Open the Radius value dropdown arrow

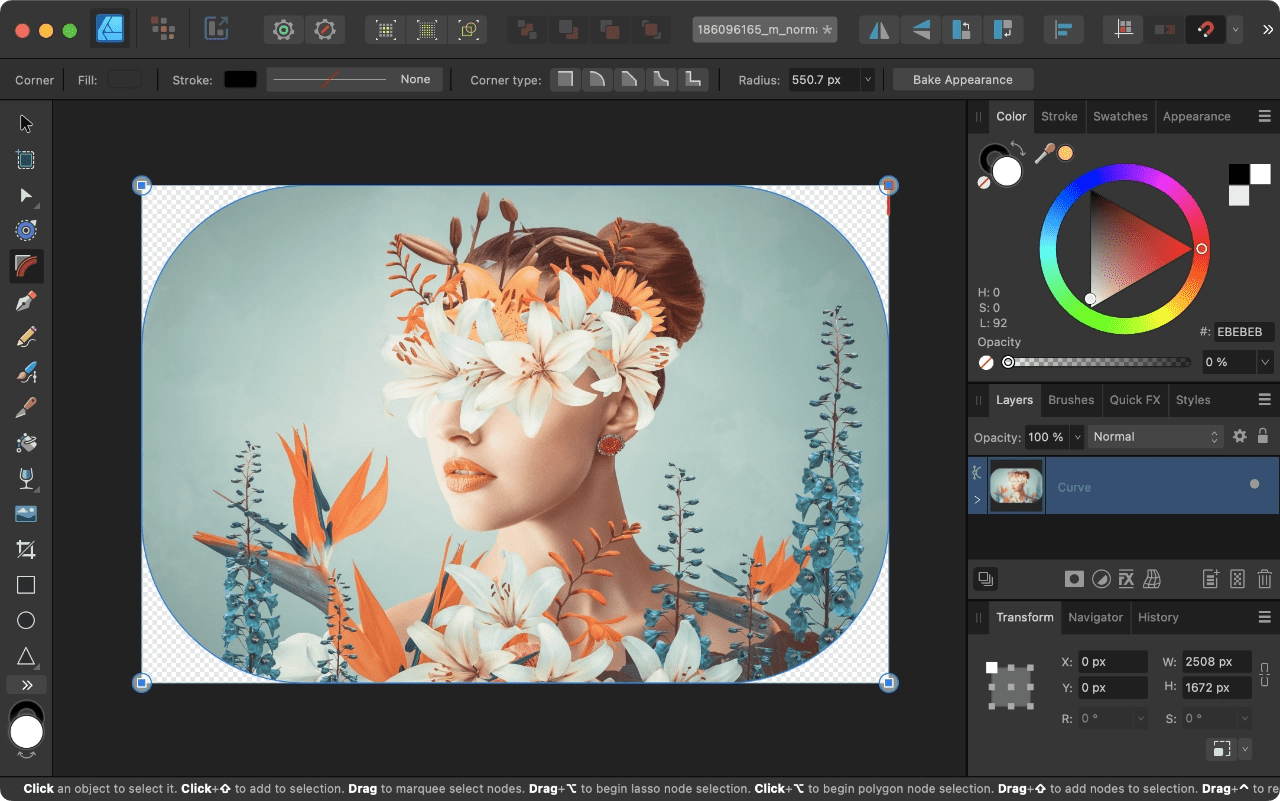[x=867, y=79]
